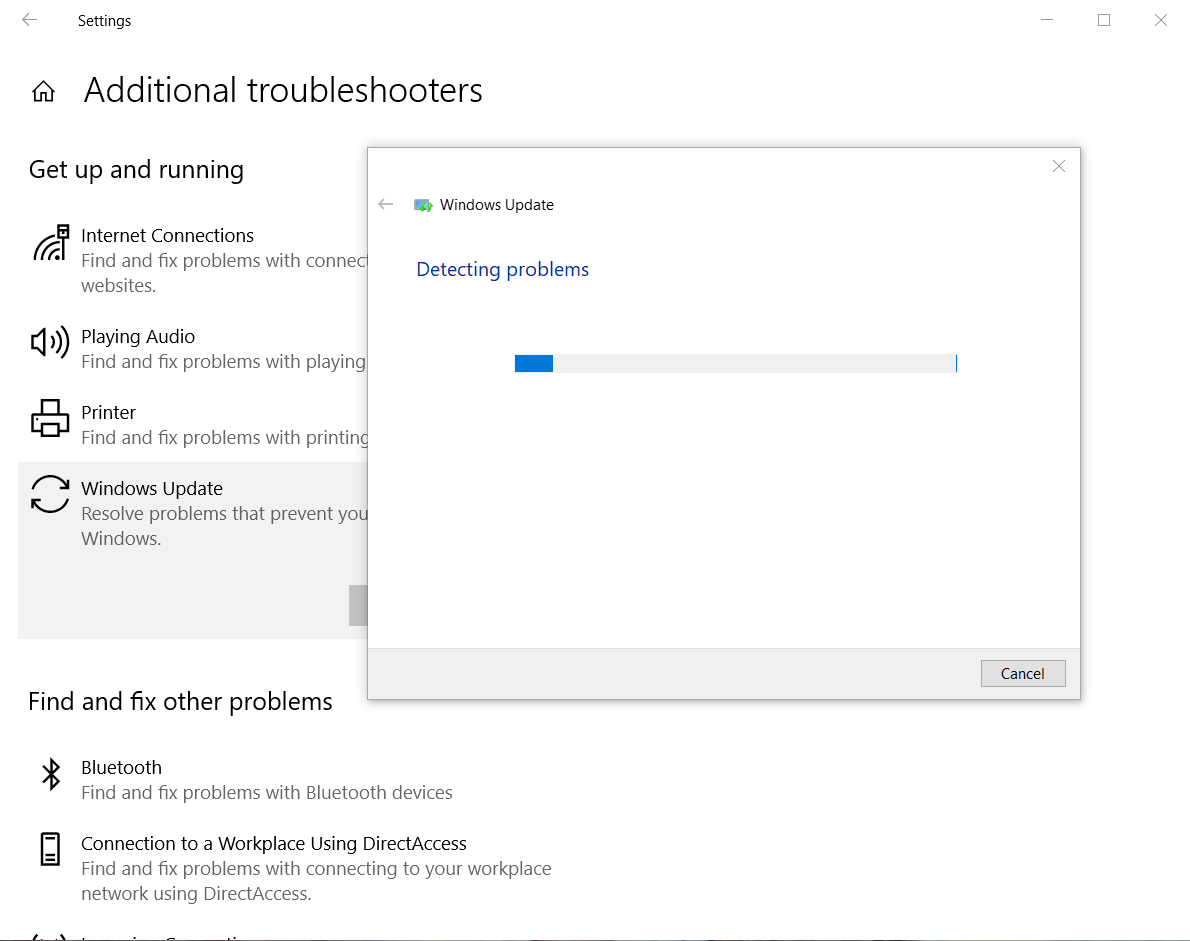This screenshot has width=1190, height=941.
Task: Minimize the Settings window
Action: (x=1047, y=20)
